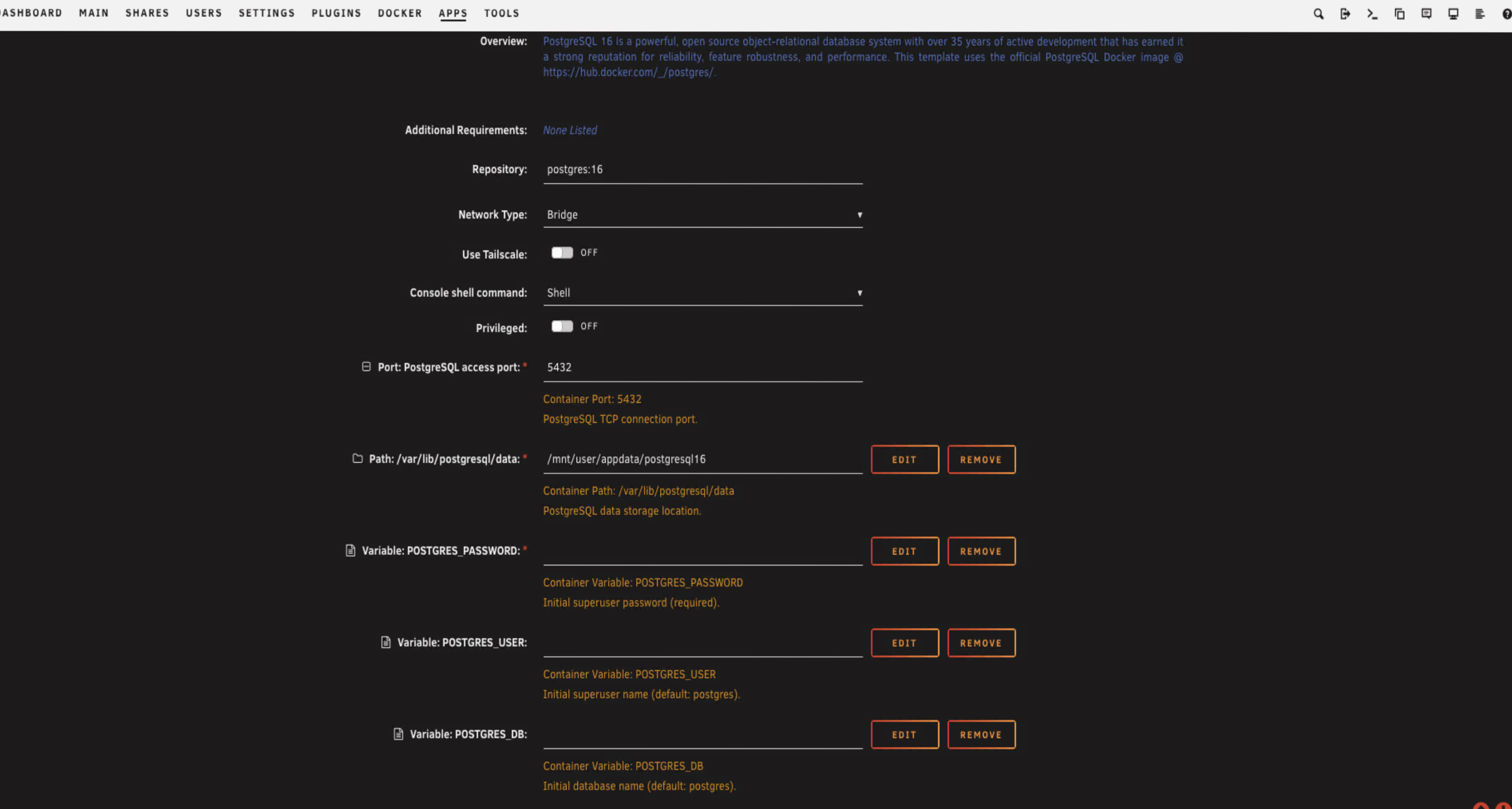Open the log lines icon

point(1480,13)
